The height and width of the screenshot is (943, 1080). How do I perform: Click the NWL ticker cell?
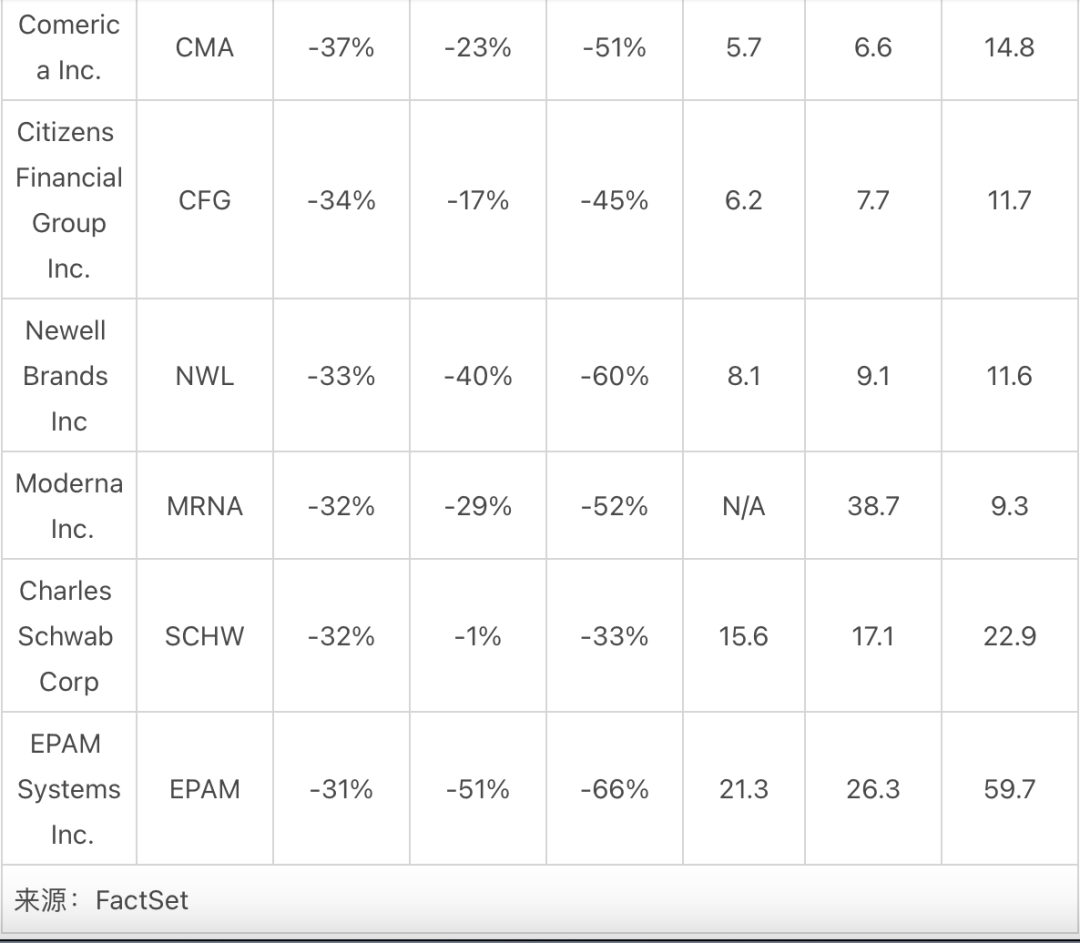tap(205, 376)
